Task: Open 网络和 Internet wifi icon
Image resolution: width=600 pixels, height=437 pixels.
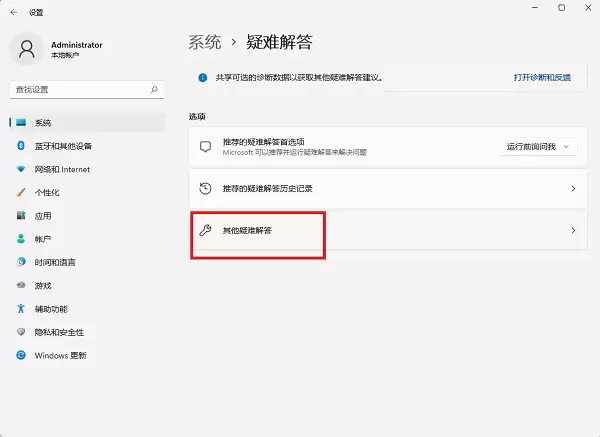Action: pos(21,169)
